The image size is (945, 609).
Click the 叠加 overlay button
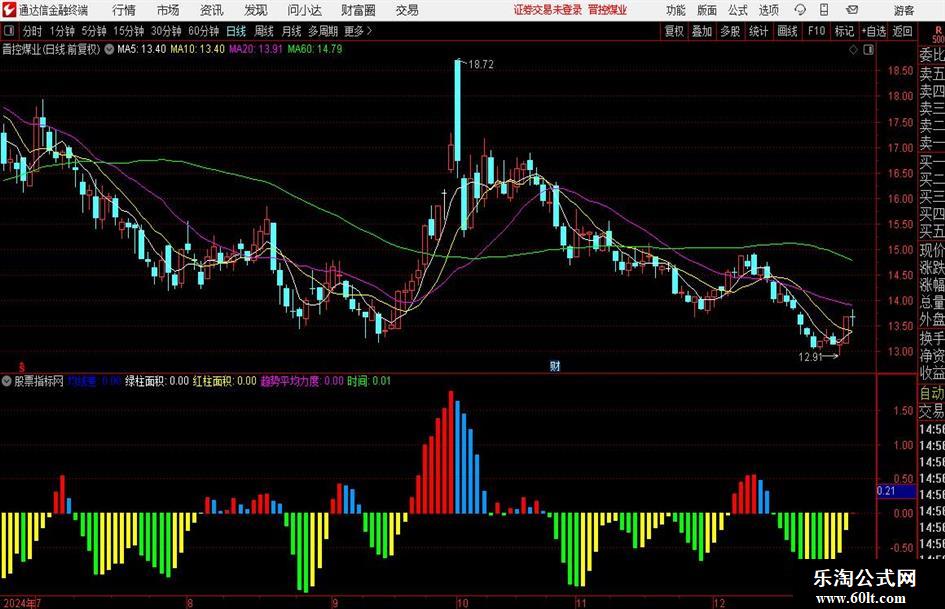point(702,31)
